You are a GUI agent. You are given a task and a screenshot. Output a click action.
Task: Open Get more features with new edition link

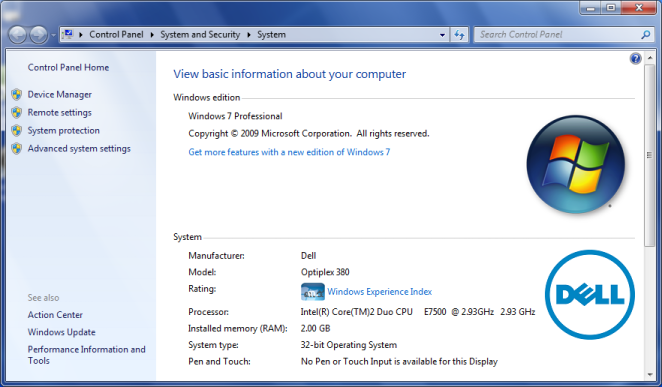point(289,152)
